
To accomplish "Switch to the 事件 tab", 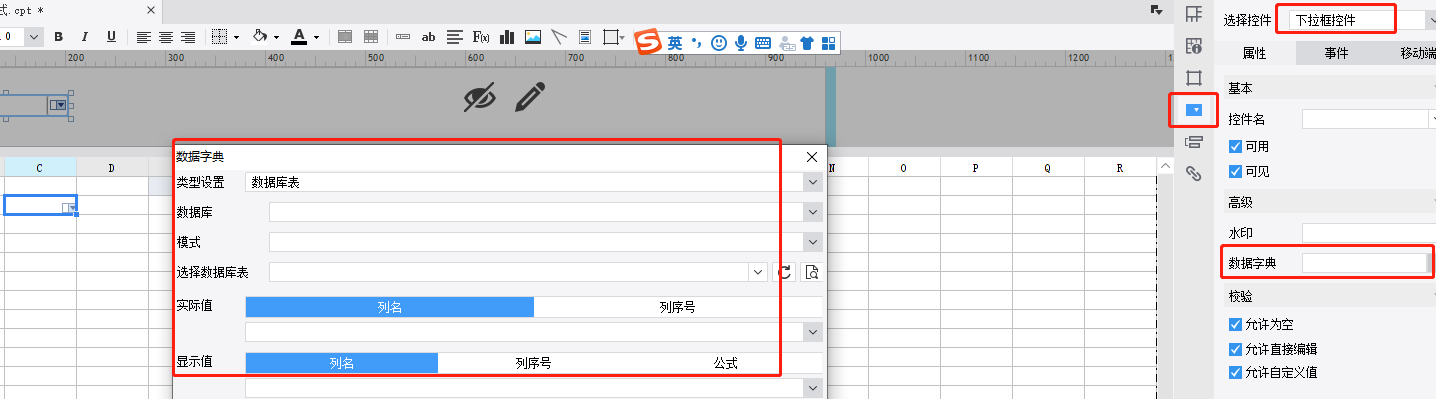I will tap(1335, 53).
